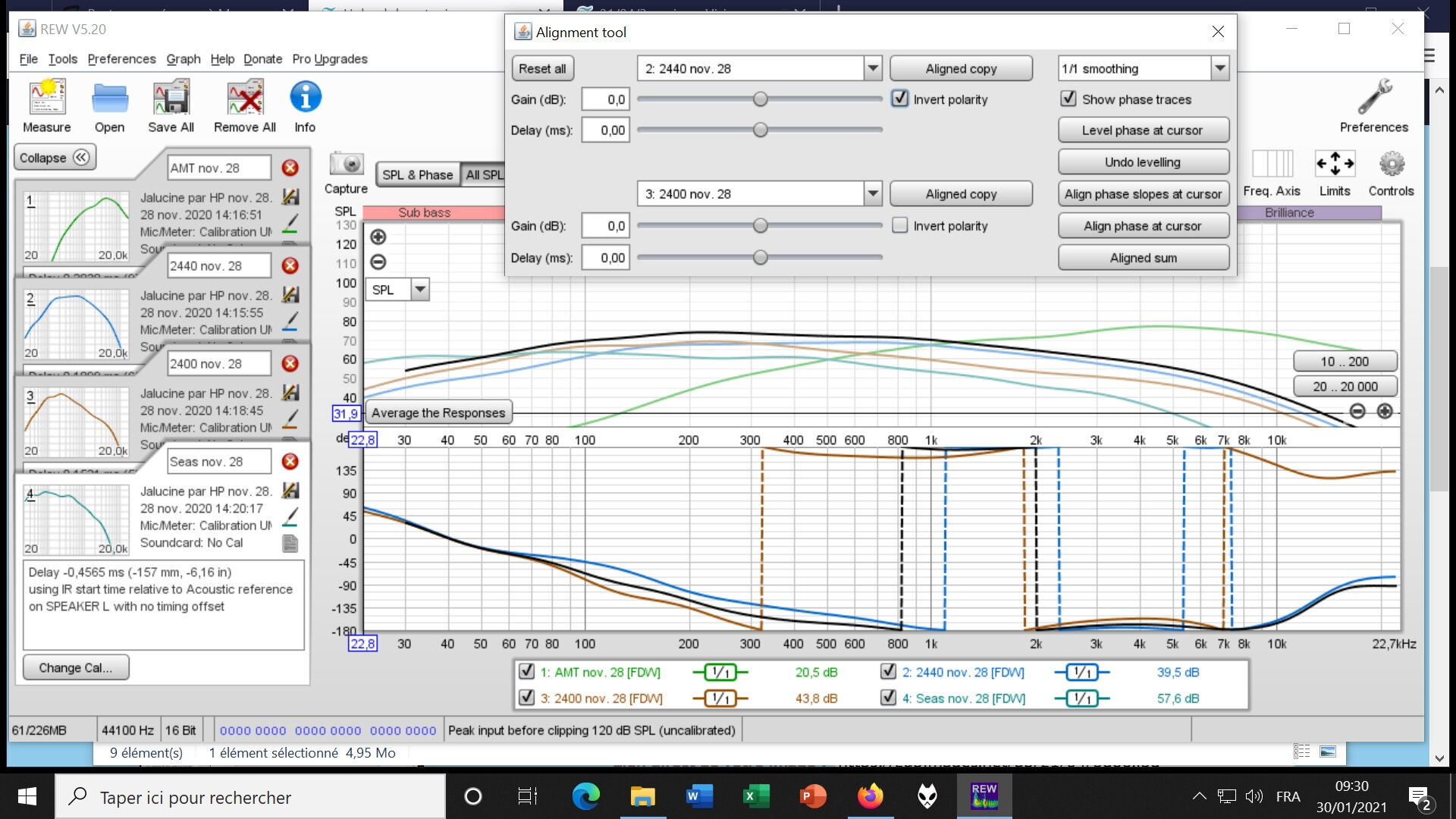Remove the AMT nov. 28 measurement
The image size is (1456, 819).
click(290, 168)
